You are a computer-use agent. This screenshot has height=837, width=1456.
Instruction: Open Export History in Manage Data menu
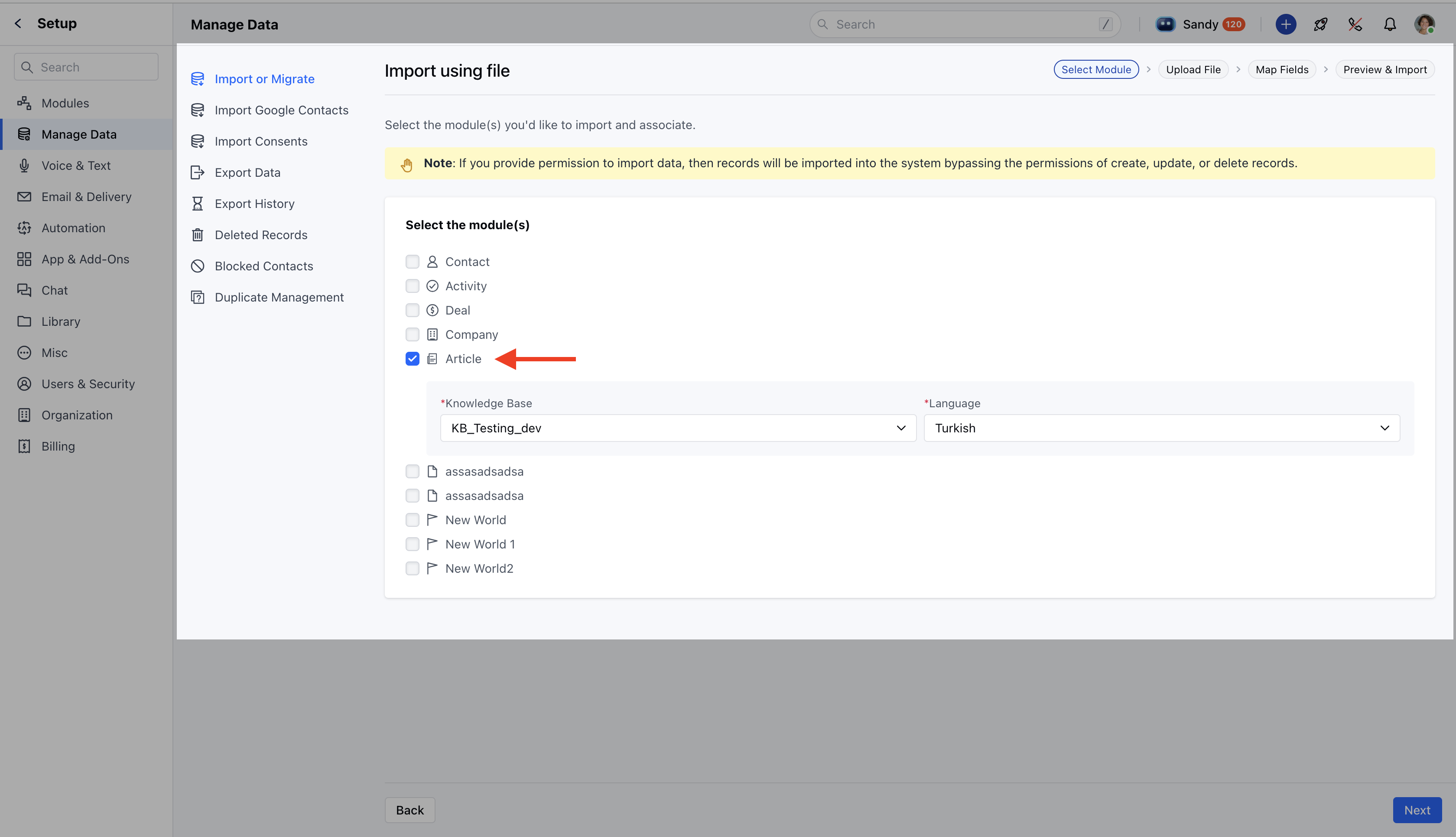pos(254,204)
